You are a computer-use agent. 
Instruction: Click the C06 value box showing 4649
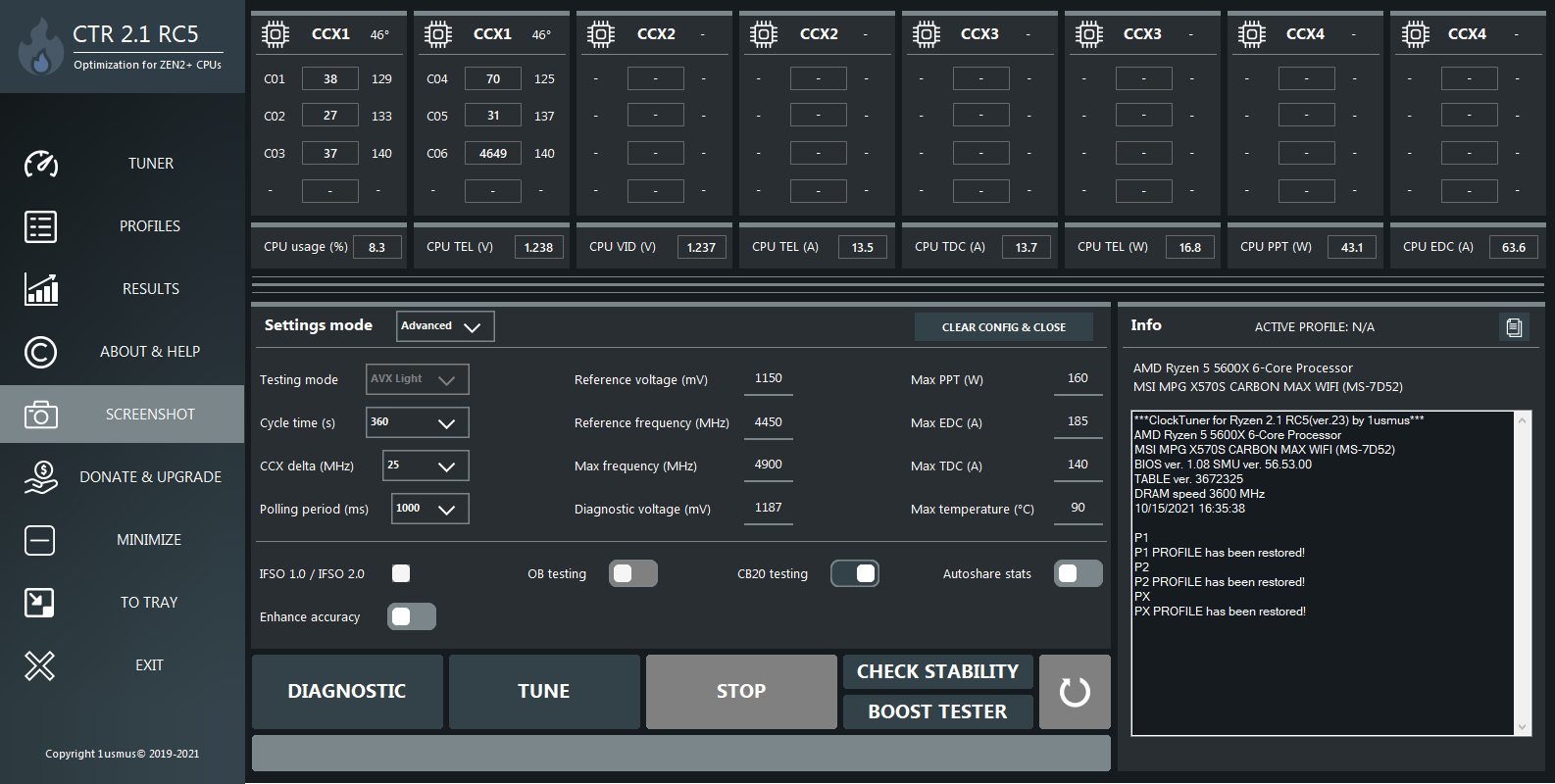click(x=493, y=153)
